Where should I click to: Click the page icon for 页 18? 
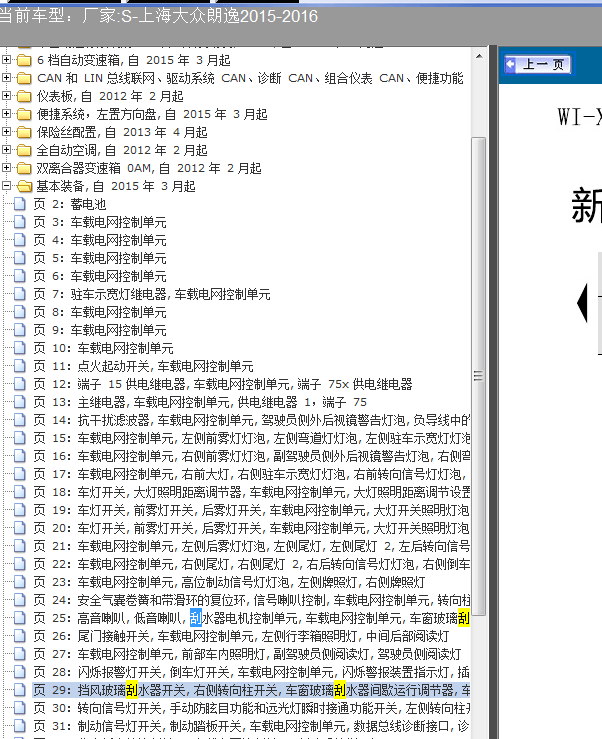(20, 492)
